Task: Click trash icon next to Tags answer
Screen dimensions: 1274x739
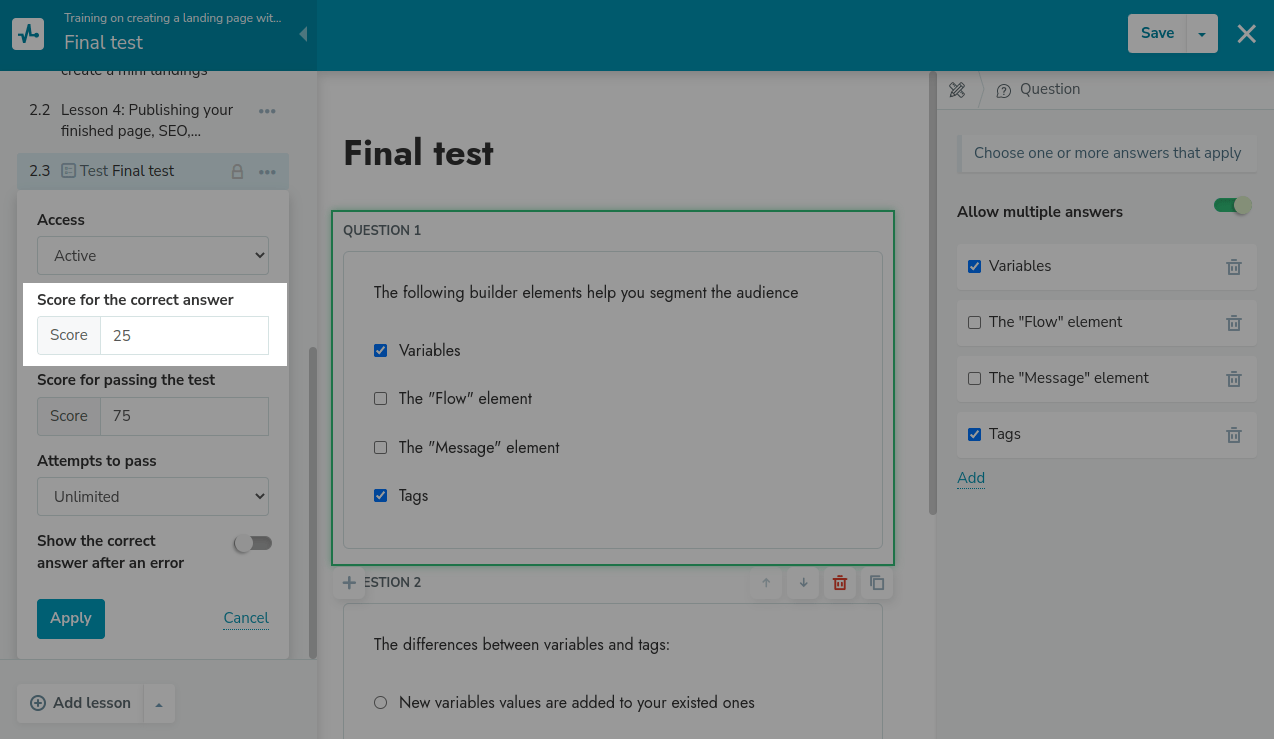Action: [1233, 435]
